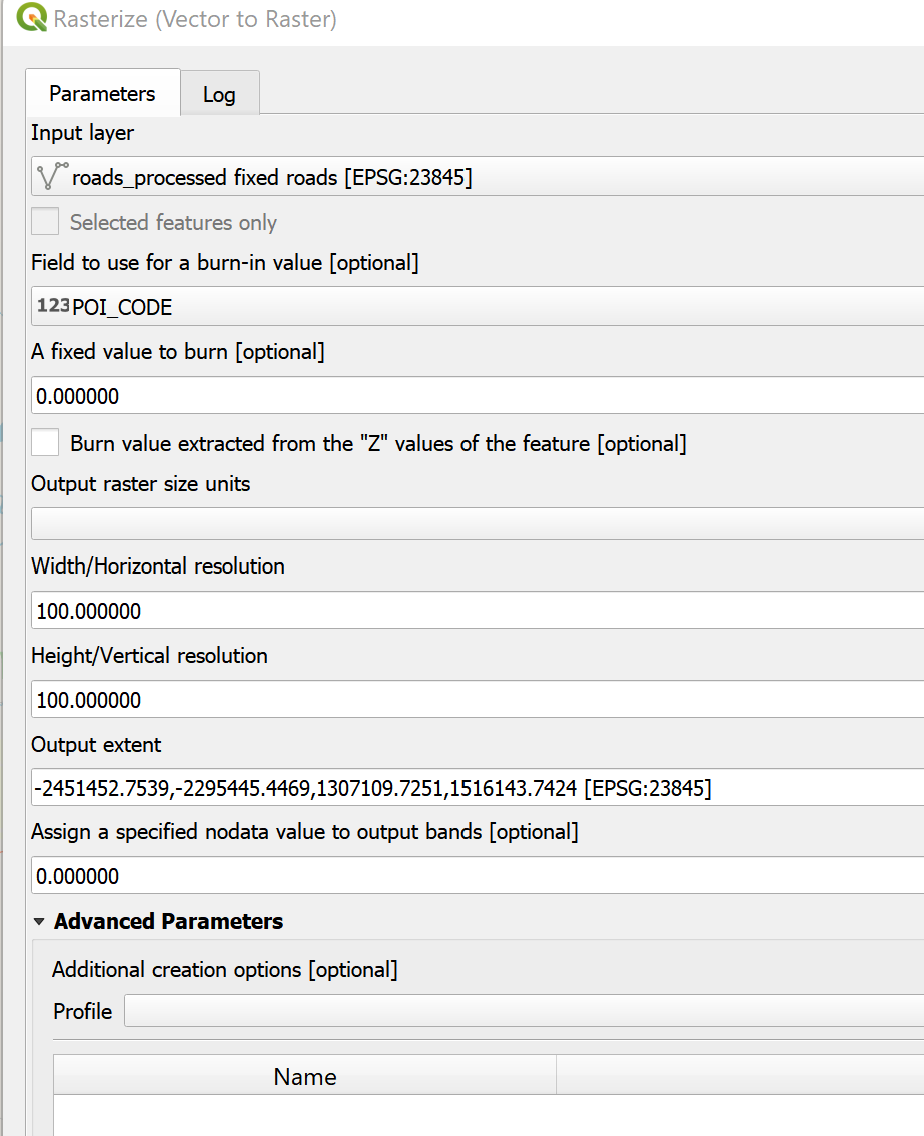Collapse the Advanced Parameters section
The image size is (924, 1136).
(39, 921)
